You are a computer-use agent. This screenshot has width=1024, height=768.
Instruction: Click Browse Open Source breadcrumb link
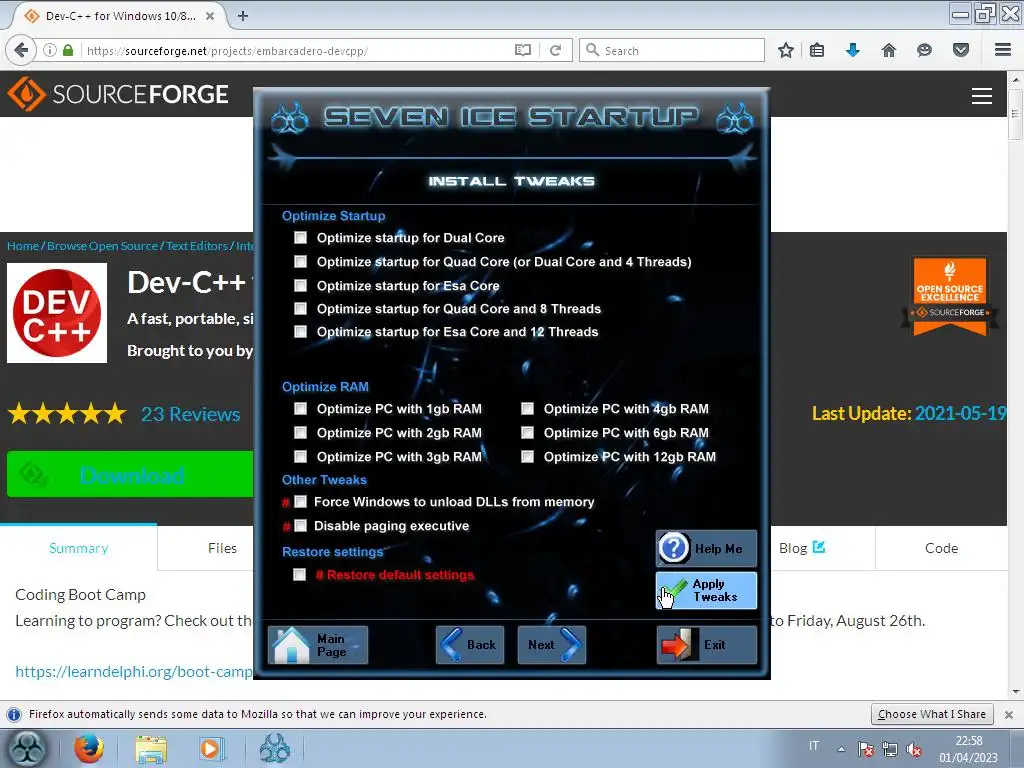[103, 246]
